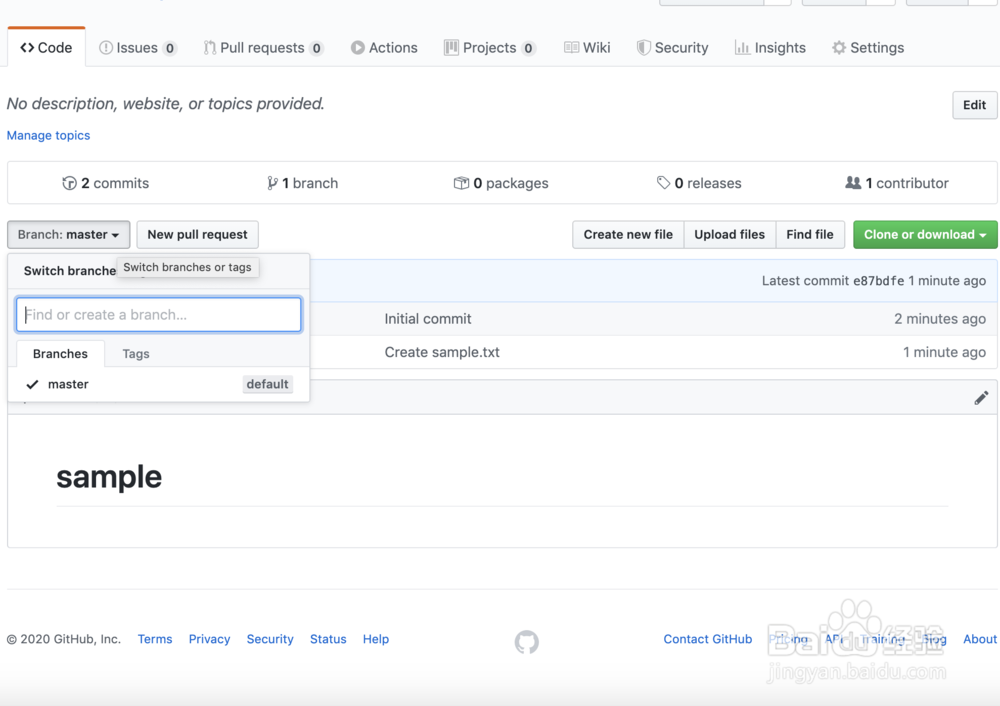The height and width of the screenshot is (706, 1000).
Task: Select the master branch with checkmark
Action: pyautogui.click(x=68, y=384)
